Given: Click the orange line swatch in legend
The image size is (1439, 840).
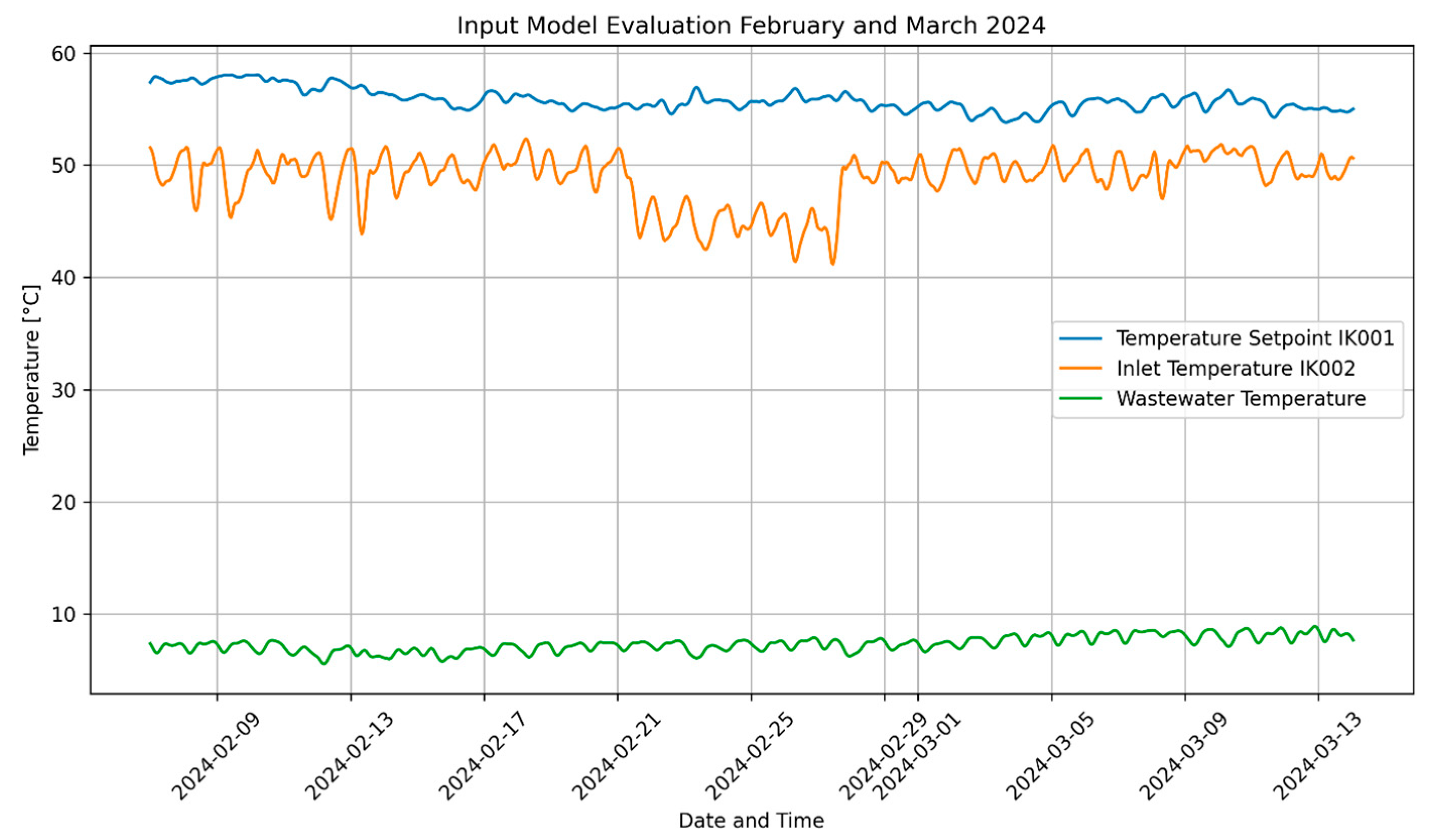Looking at the screenshot, I should coord(1080,368).
